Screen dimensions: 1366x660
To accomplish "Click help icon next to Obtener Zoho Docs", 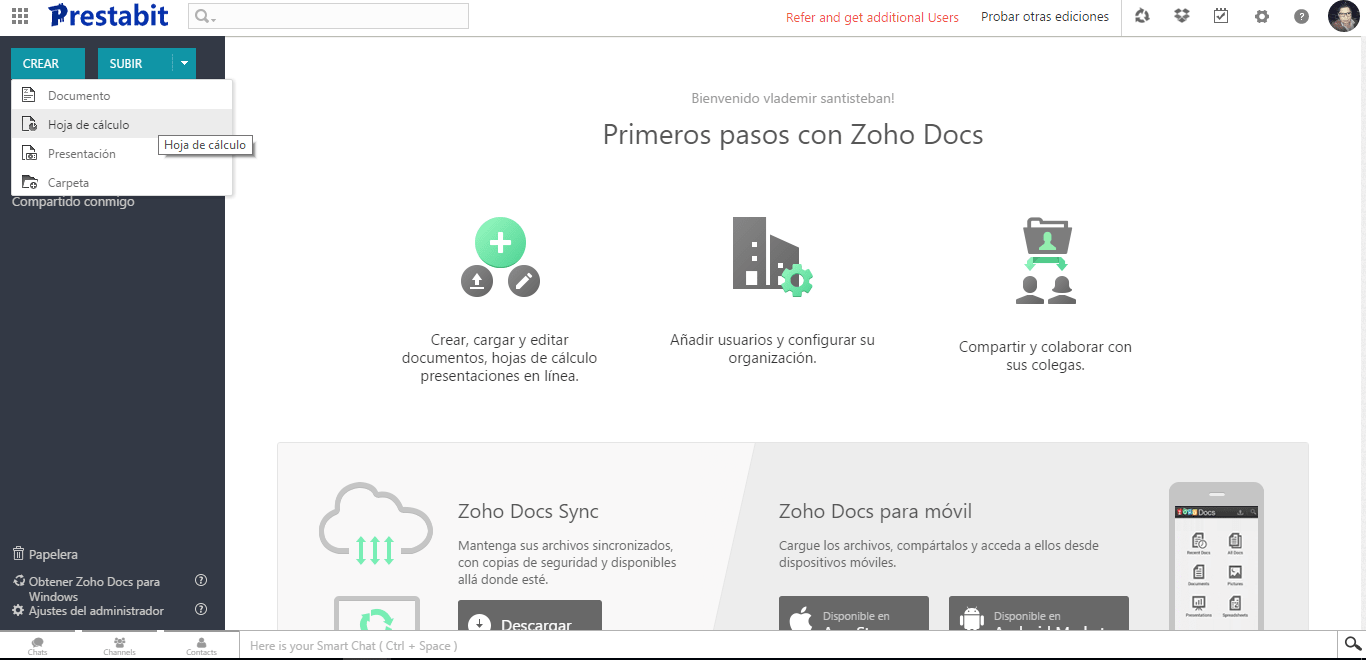I will point(201,581).
